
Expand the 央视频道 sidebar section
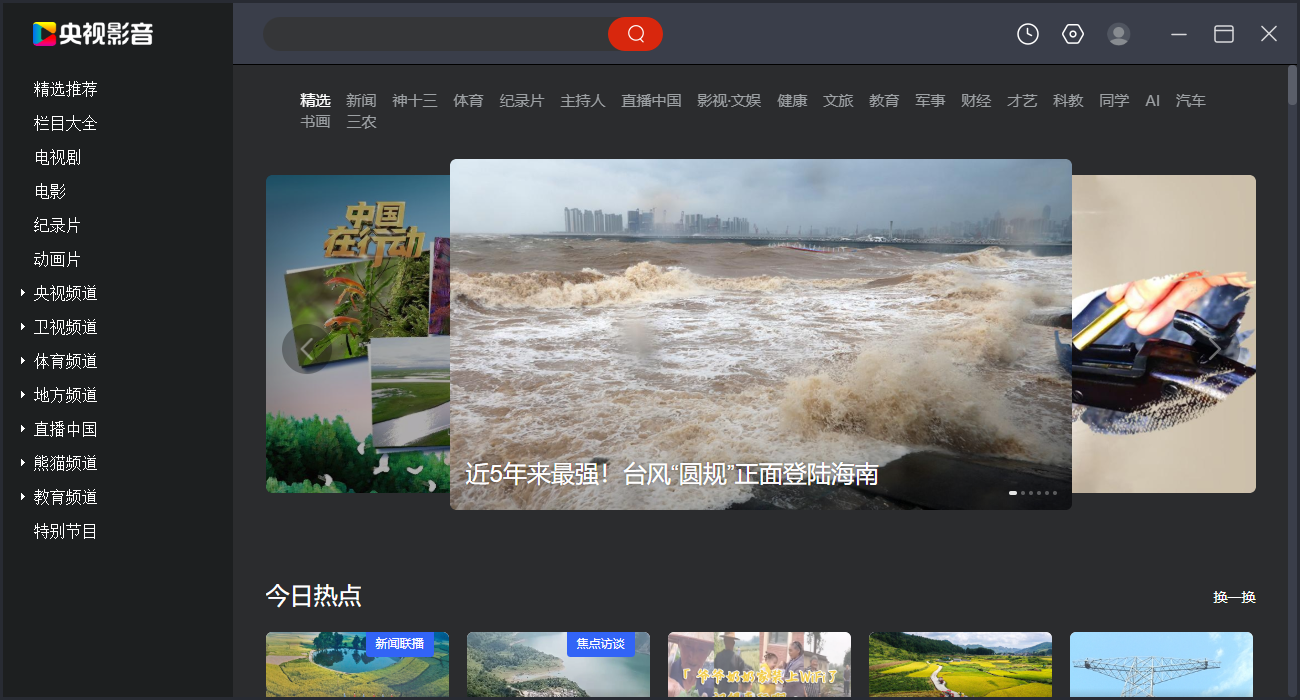click(65, 292)
